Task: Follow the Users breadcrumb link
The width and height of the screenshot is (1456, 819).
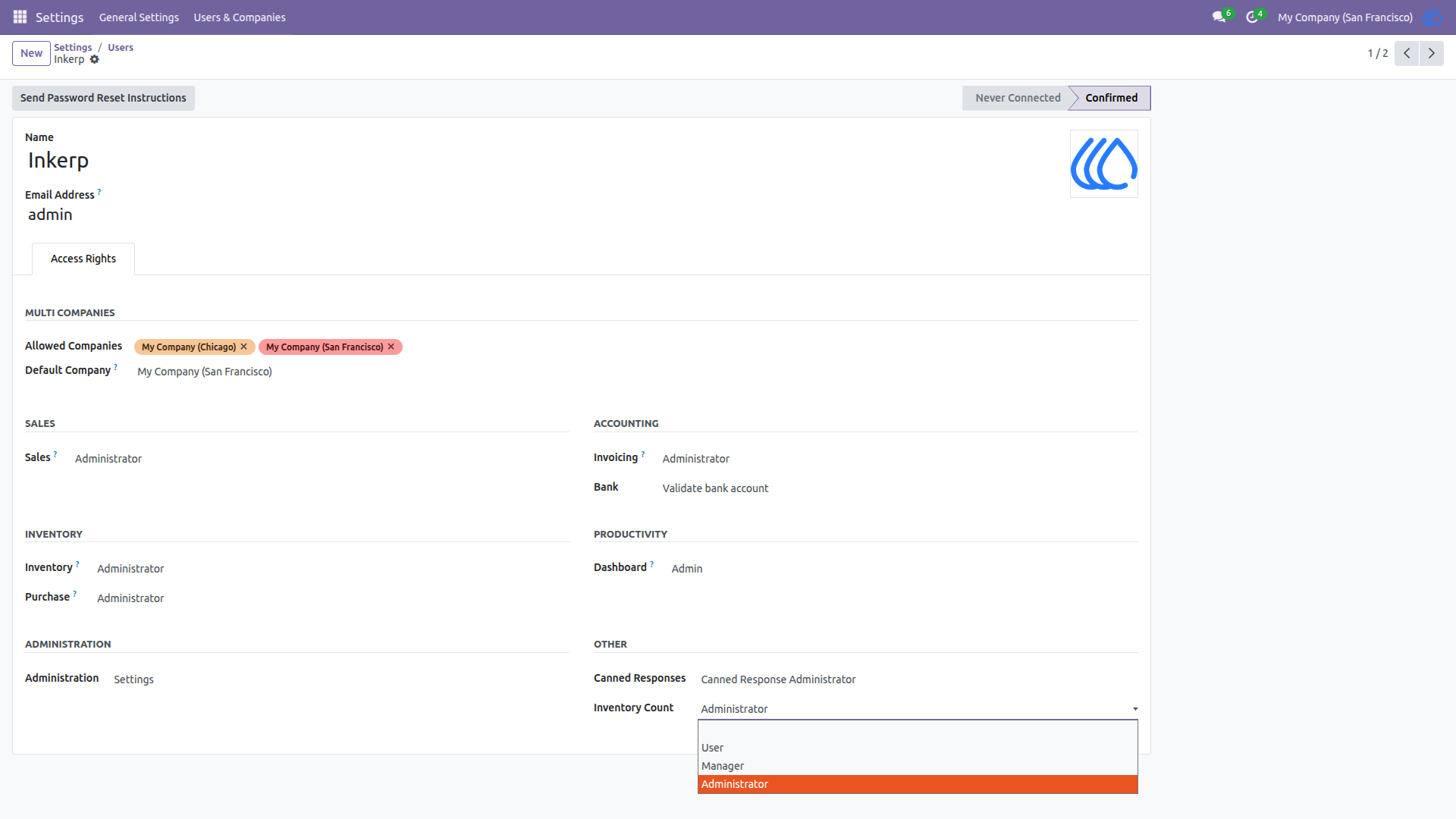Action: pyautogui.click(x=121, y=47)
